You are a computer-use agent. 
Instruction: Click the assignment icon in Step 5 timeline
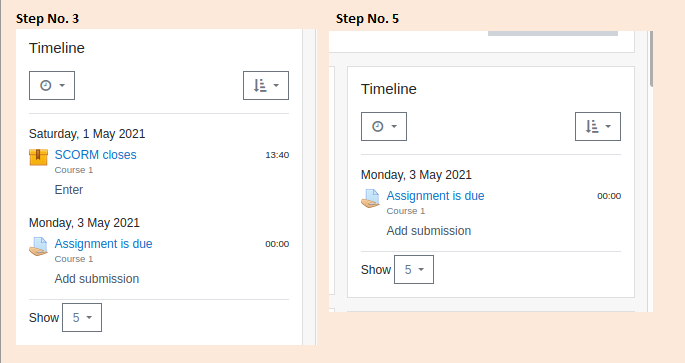point(370,198)
